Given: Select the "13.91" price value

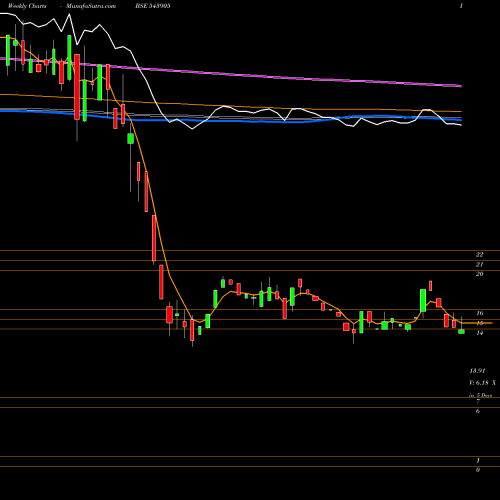Looking at the screenshot, I should tap(477, 371).
